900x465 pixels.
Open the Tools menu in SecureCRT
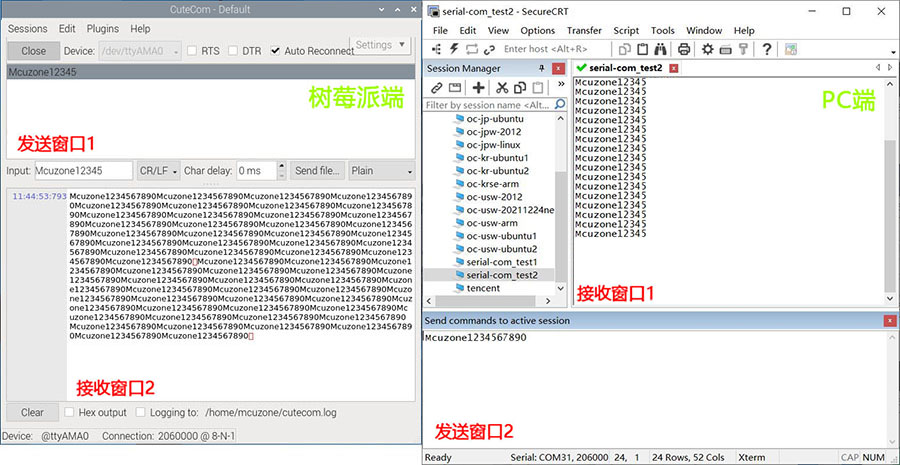pos(662,30)
